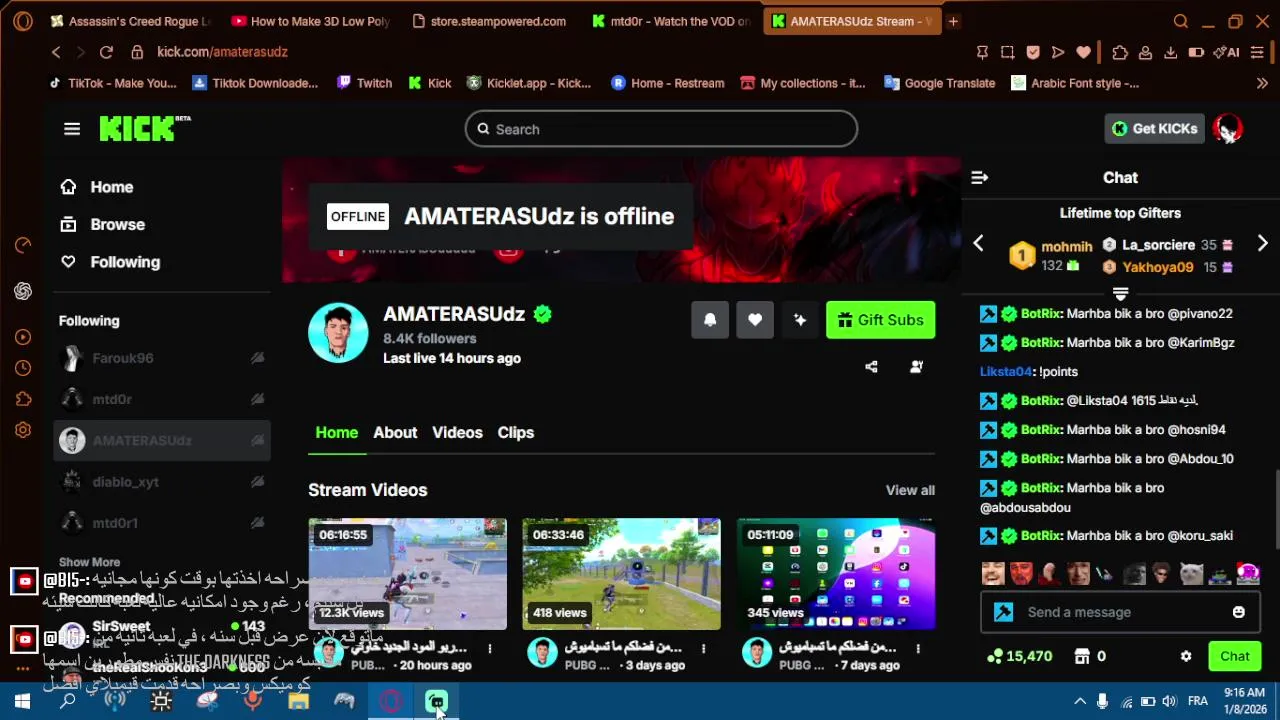The width and height of the screenshot is (1280, 720).
Task: Click the green Chat send button
Action: pyautogui.click(x=1234, y=657)
